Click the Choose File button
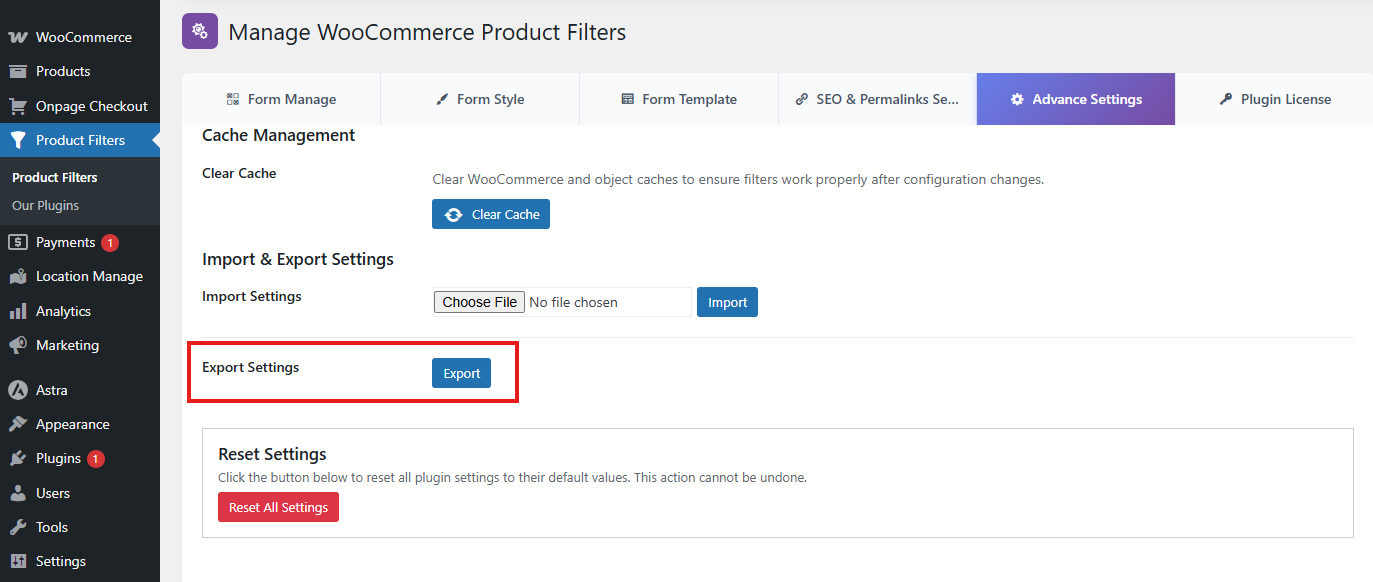 480,302
